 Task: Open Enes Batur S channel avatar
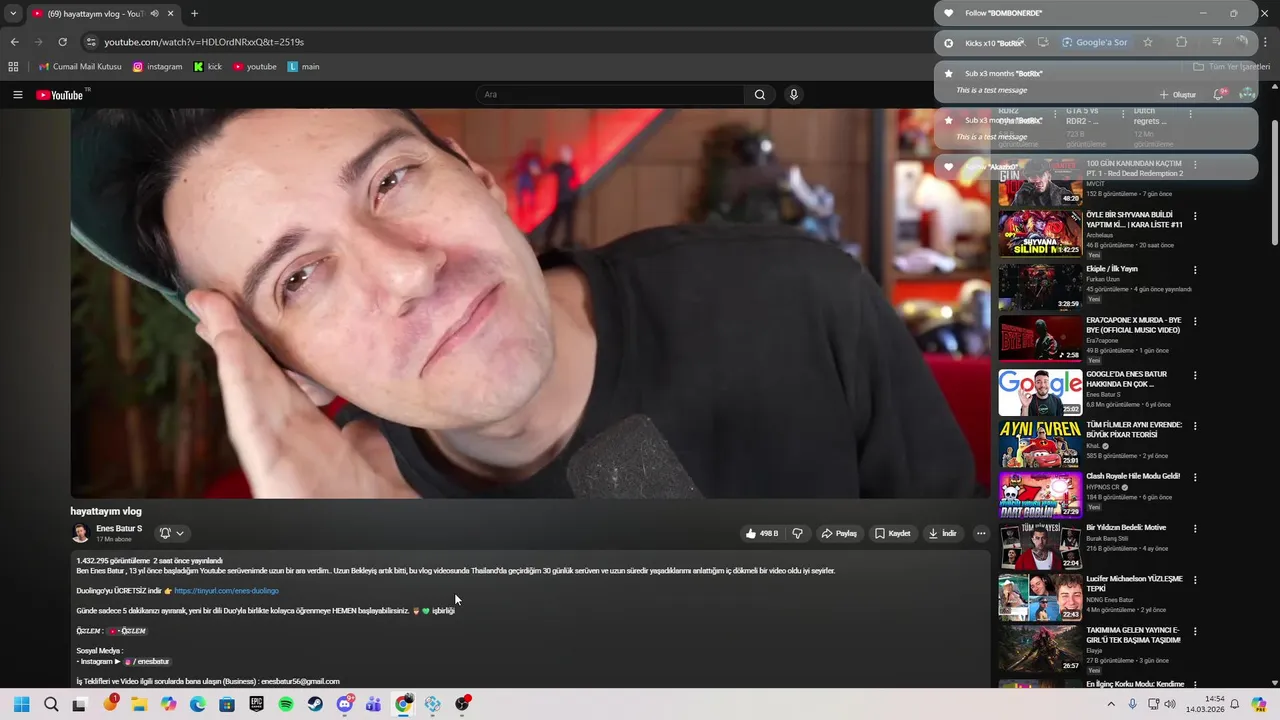click(80, 533)
